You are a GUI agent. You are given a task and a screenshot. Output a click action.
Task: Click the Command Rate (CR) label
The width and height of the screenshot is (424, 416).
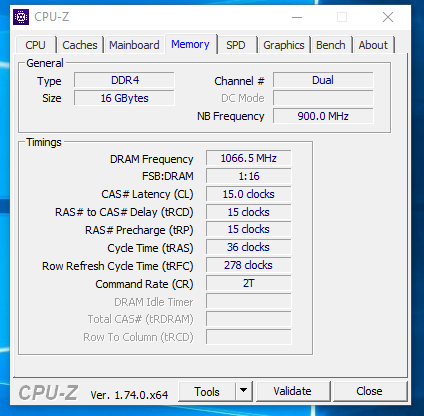tap(144, 284)
